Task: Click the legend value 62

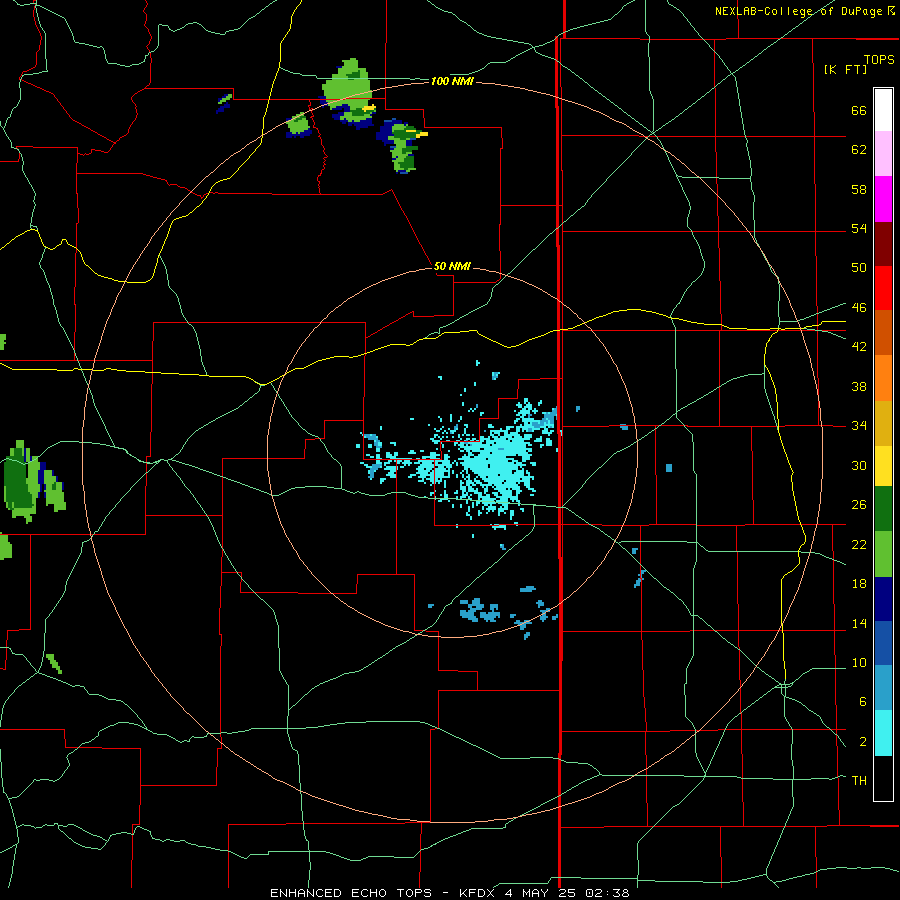Action: pos(859,150)
